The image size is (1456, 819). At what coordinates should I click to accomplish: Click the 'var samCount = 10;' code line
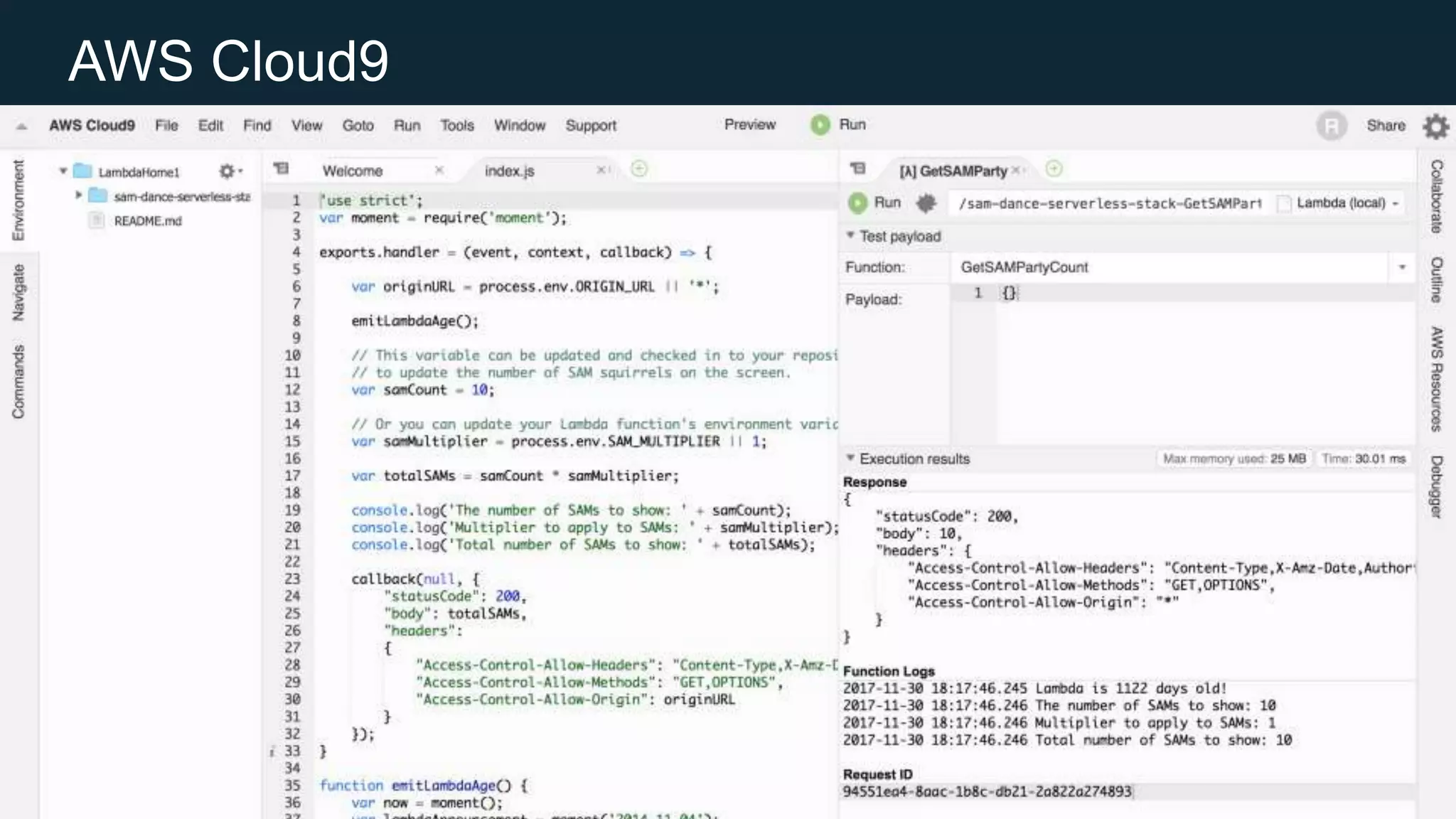[x=422, y=390]
